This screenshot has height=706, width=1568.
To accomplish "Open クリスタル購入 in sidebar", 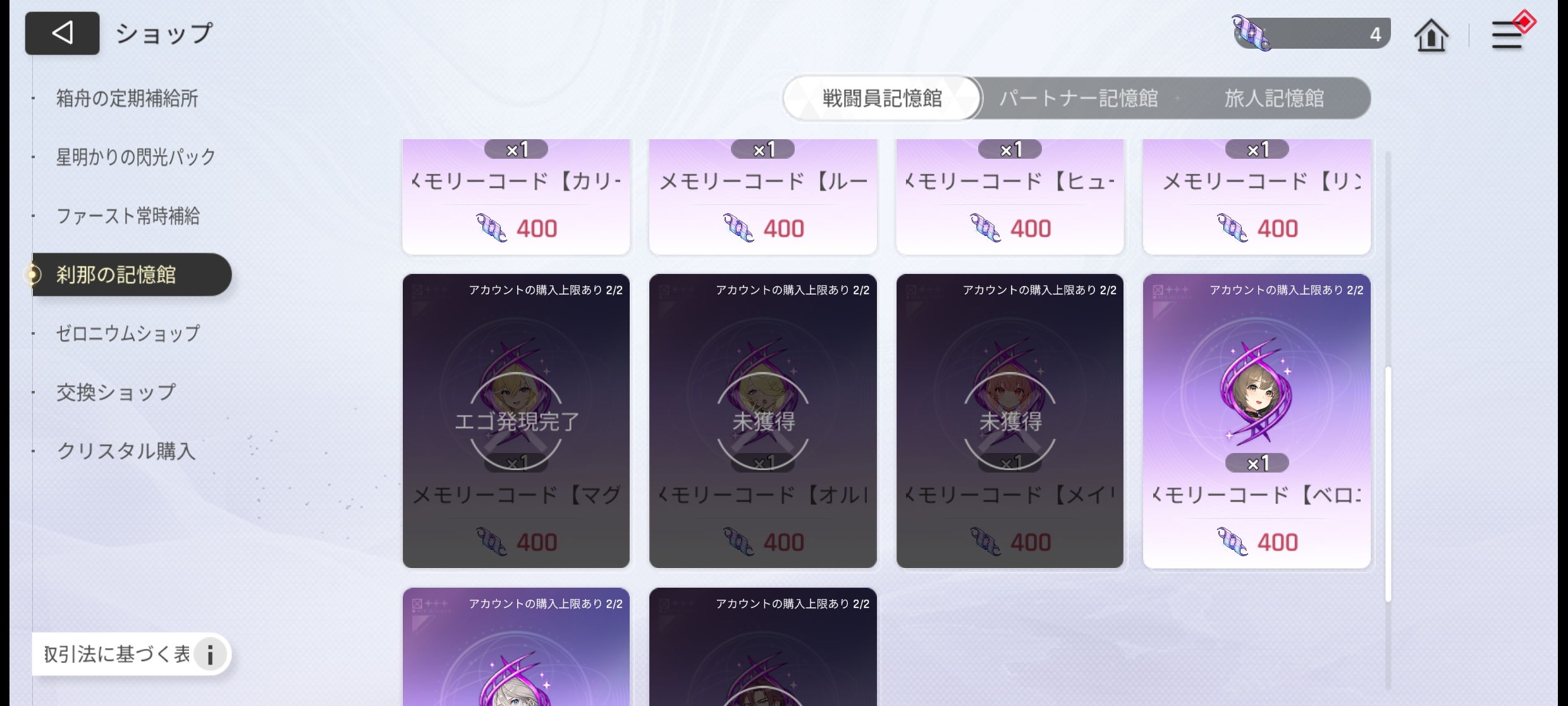I will coord(126,451).
